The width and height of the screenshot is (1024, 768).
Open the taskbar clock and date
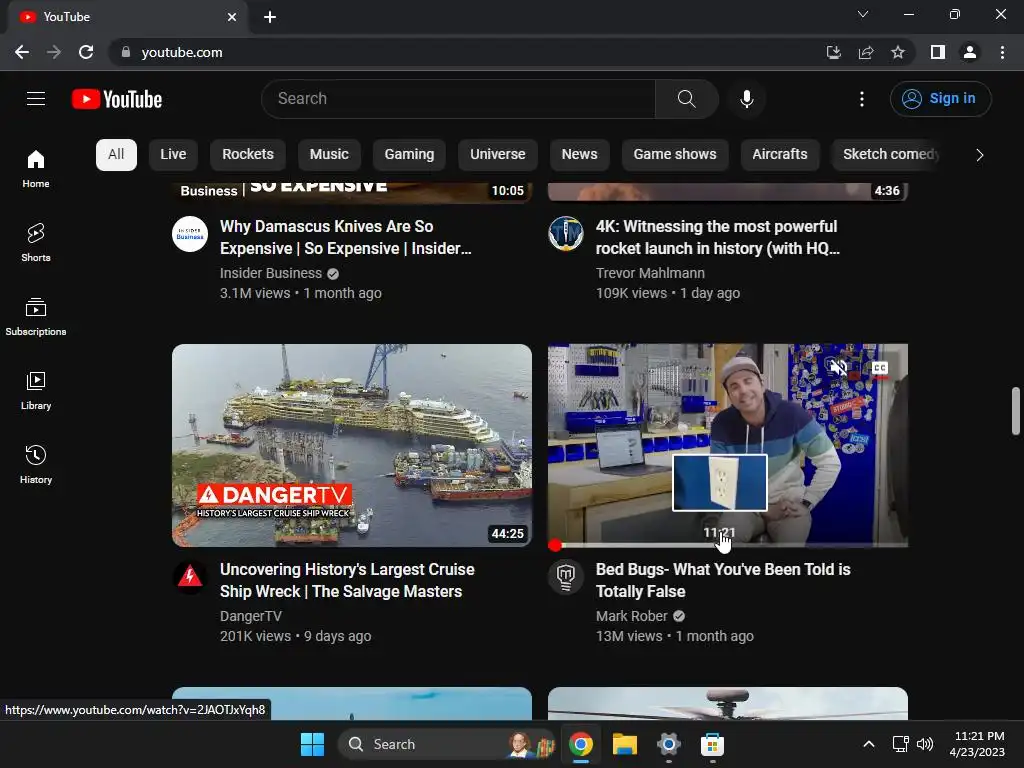(978, 744)
